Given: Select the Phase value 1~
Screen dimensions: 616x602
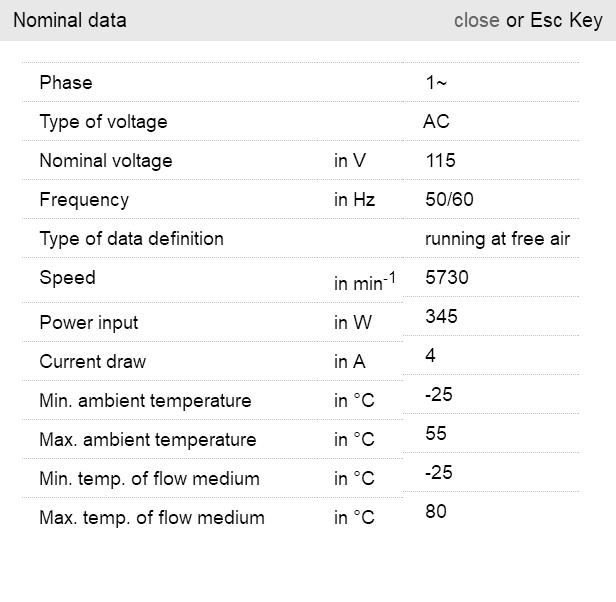Looking at the screenshot, I should pos(436,83).
